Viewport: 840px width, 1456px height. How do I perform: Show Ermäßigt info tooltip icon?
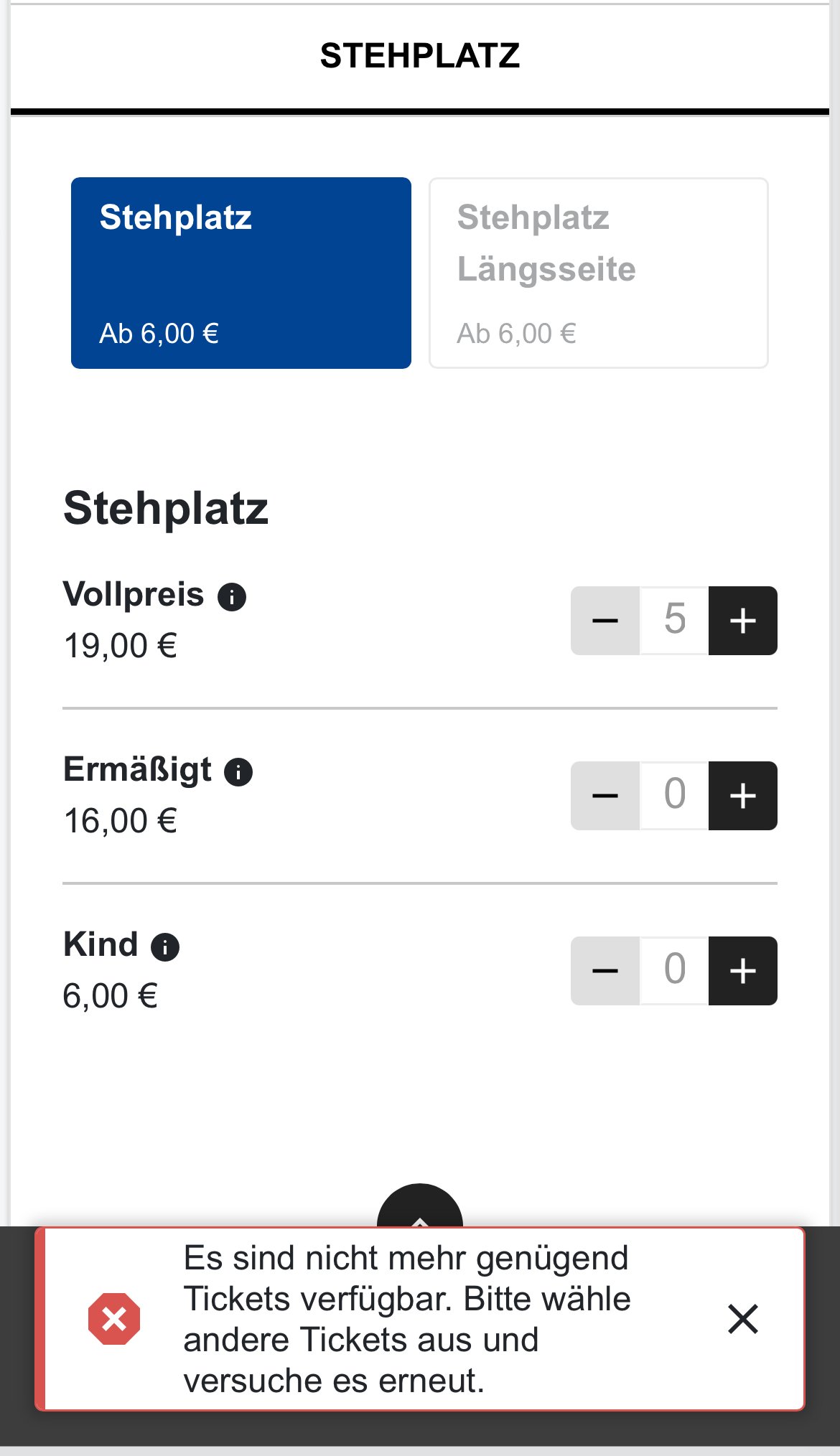[238, 772]
